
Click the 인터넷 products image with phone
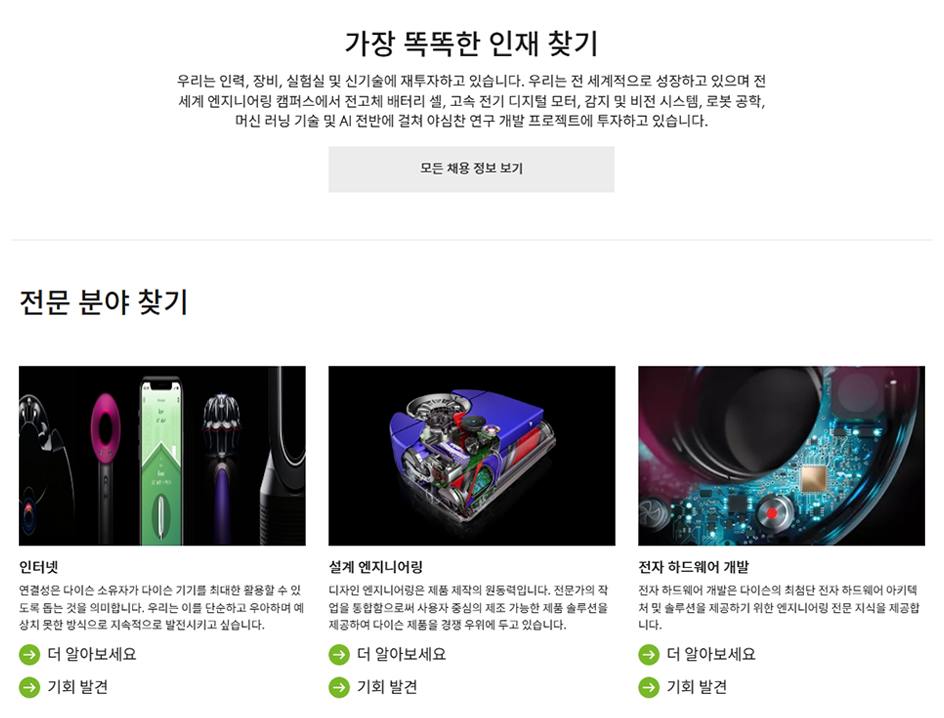[162, 456]
